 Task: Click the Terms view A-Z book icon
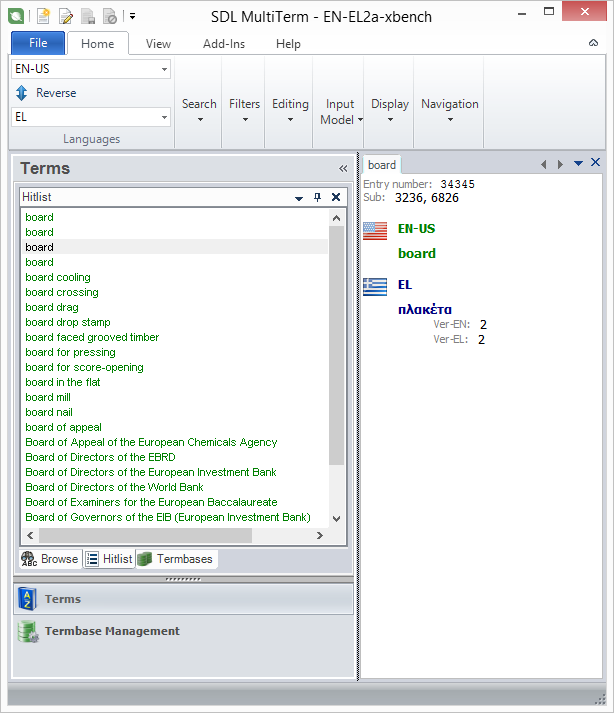[27, 599]
